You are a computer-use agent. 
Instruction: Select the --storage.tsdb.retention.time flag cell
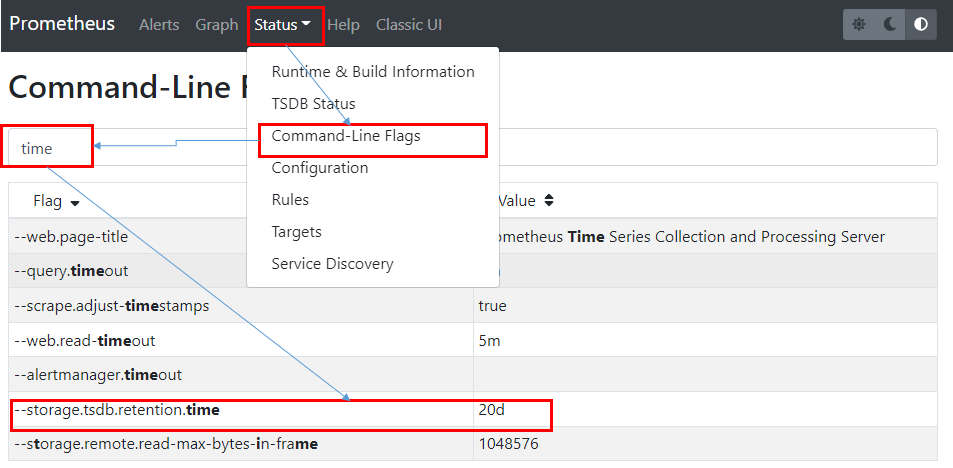coord(241,410)
